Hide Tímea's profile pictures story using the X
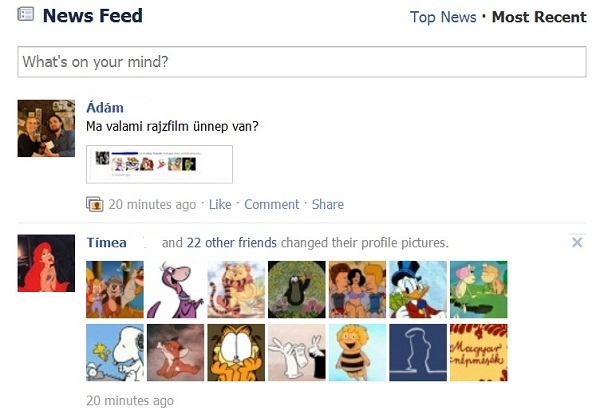The width and height of the screenshot is (600, 414). point(577,242)
